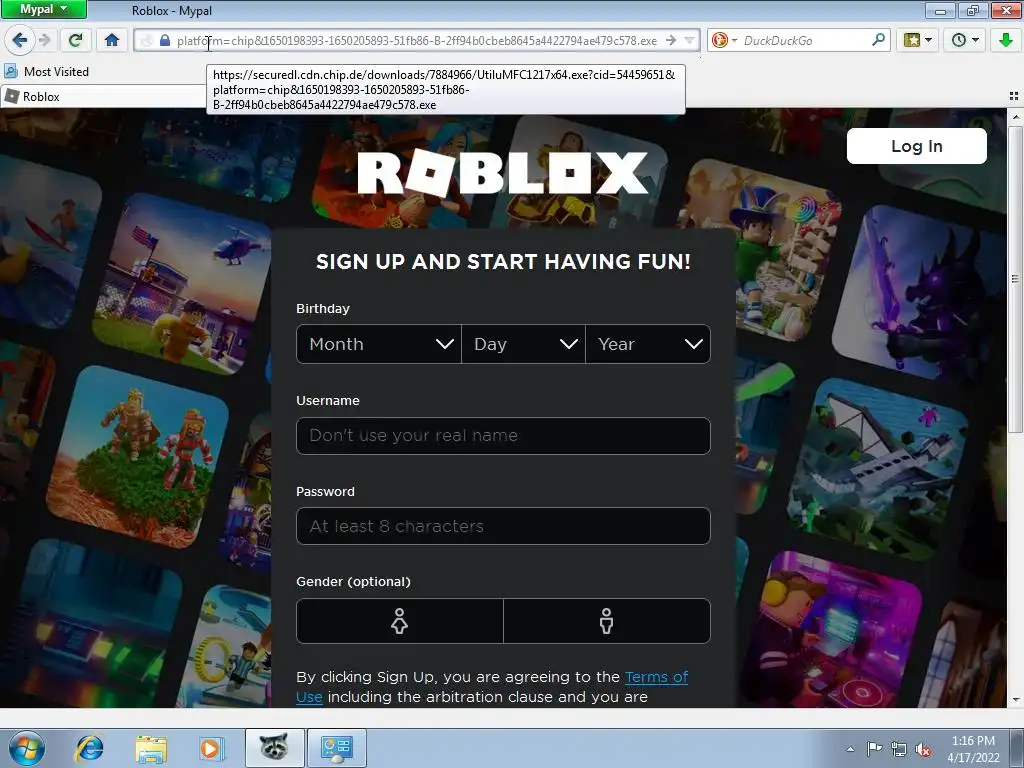Viewport: 1024px width, 768px height.
Task: Click the search magnifier icon
Action: pyautogui.click(x=878, y=40)
